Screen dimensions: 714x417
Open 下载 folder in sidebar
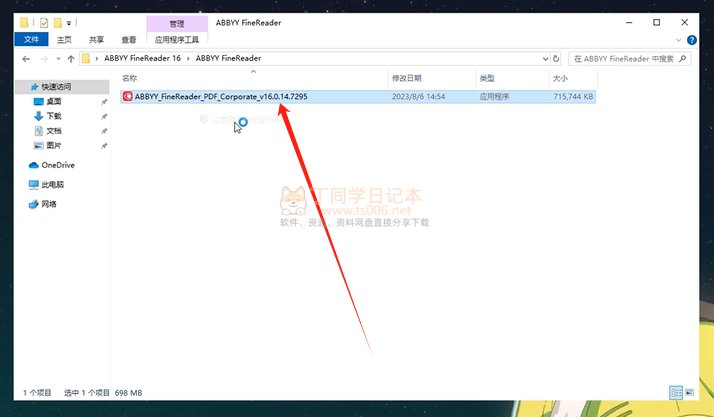click(54, 116)
